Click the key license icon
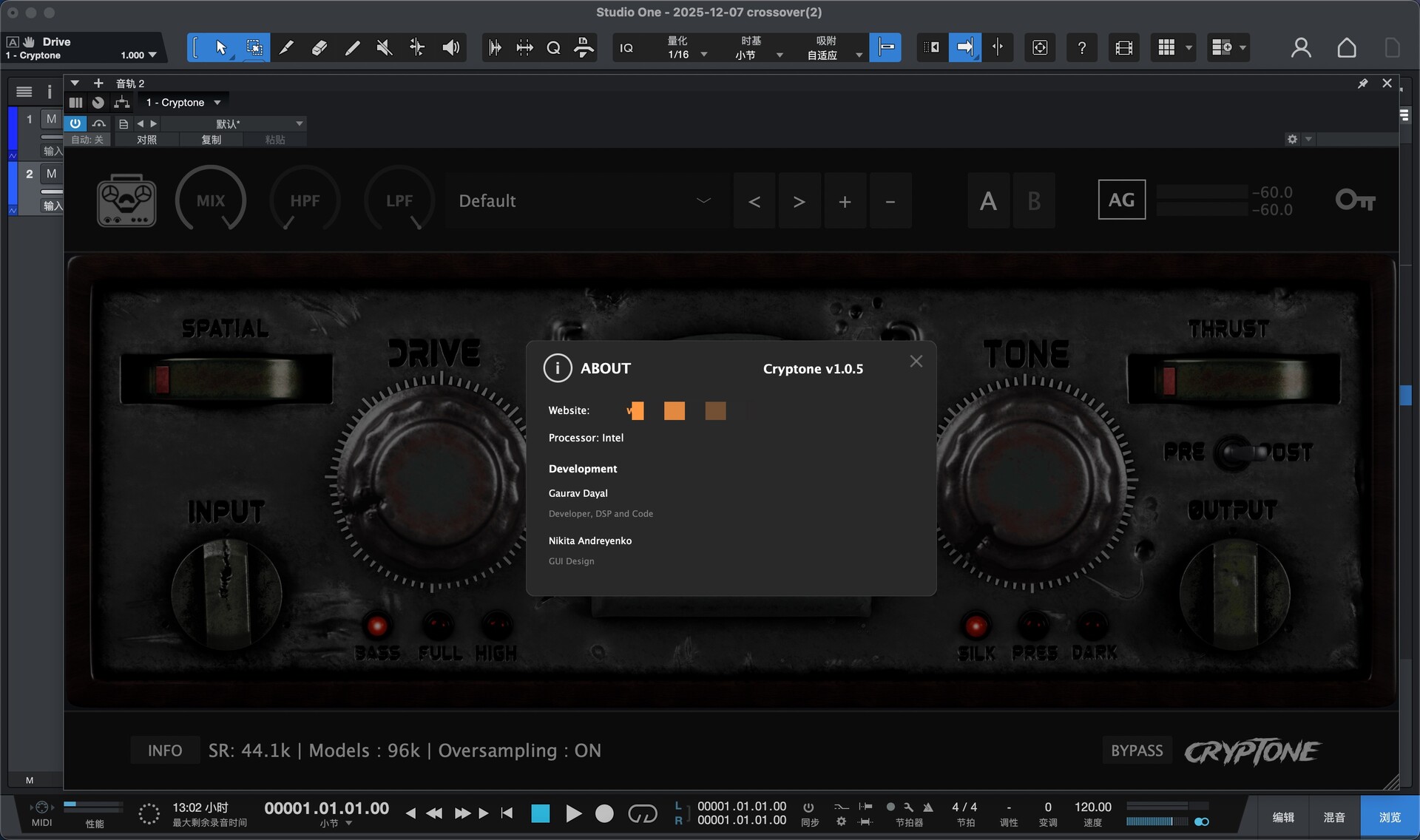The width and height of the screenshot is (1420, 840). (x=1355, y=200)
